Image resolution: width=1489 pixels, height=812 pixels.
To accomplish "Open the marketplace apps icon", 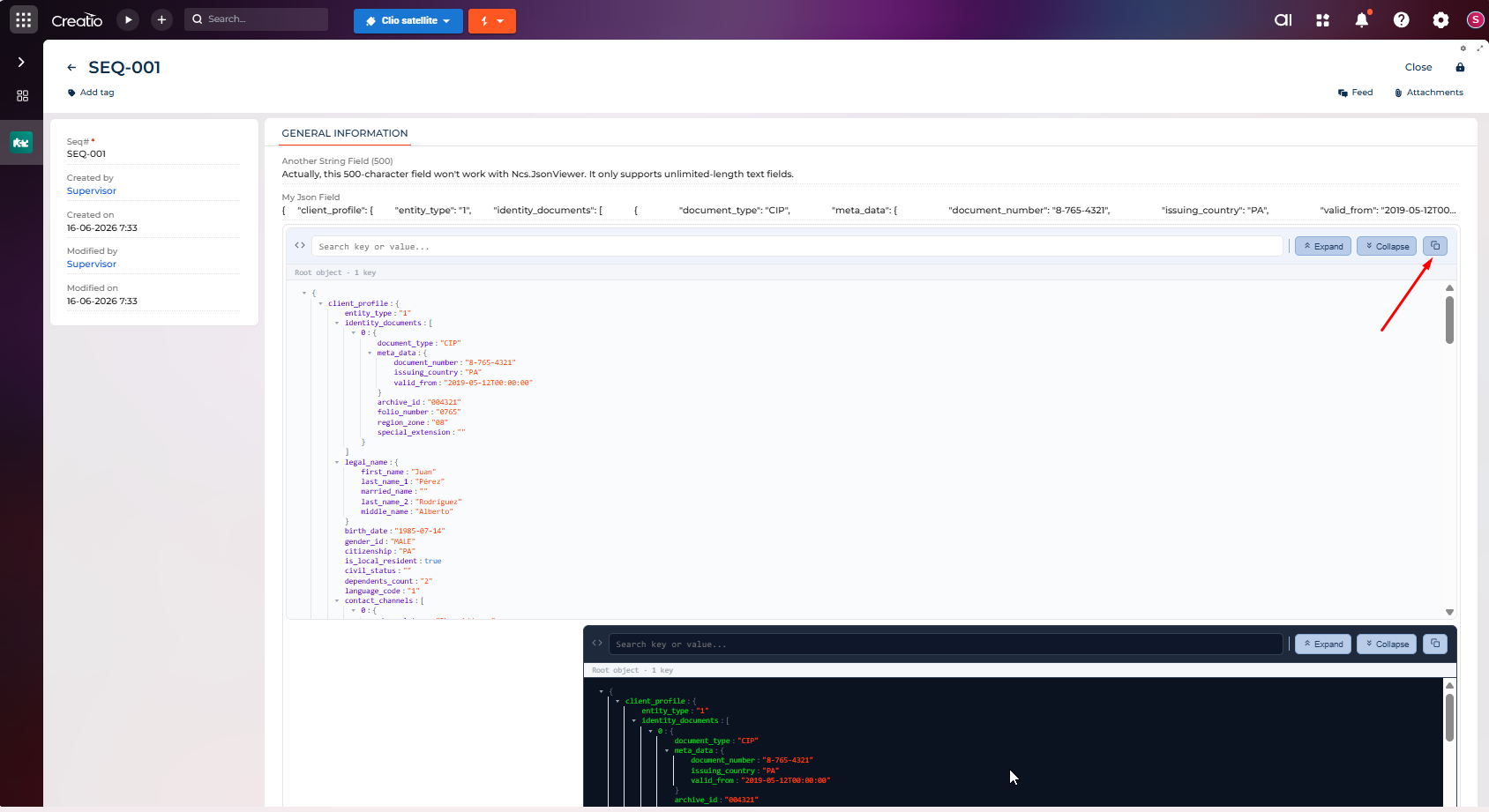I will click(1322, 19).
